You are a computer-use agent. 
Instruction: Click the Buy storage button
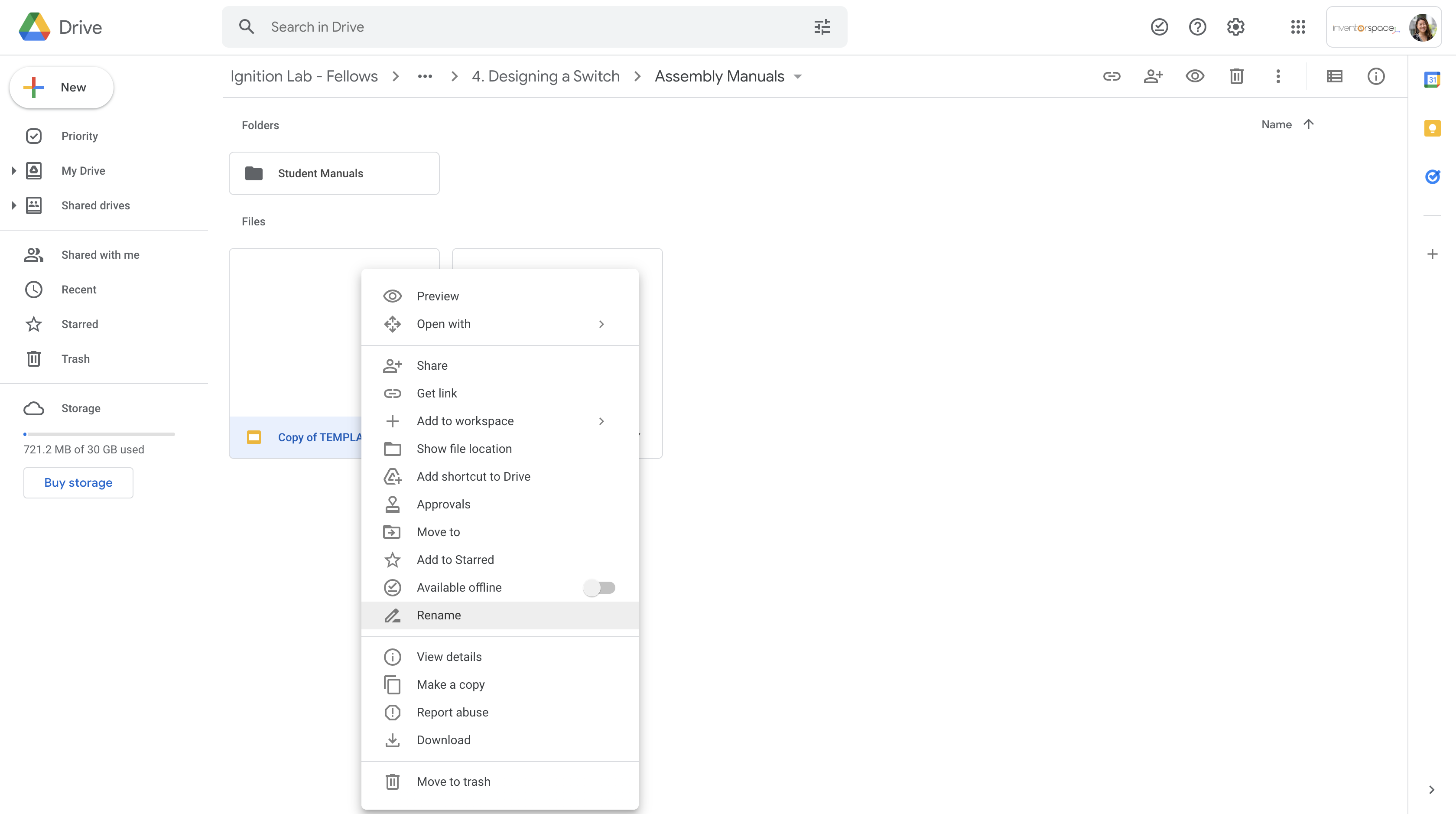tap(78, 482)
